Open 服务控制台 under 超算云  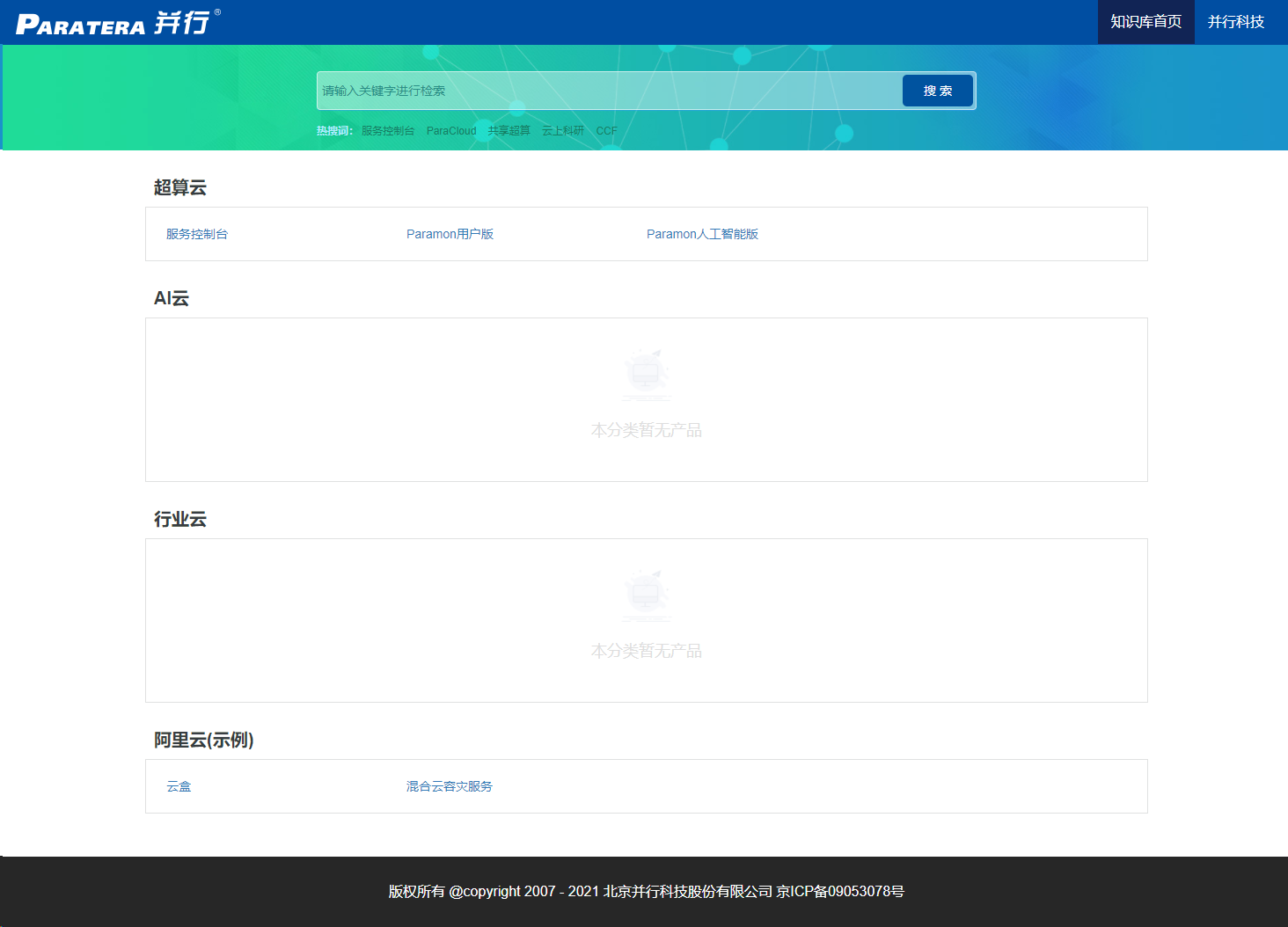pos(197,234)
